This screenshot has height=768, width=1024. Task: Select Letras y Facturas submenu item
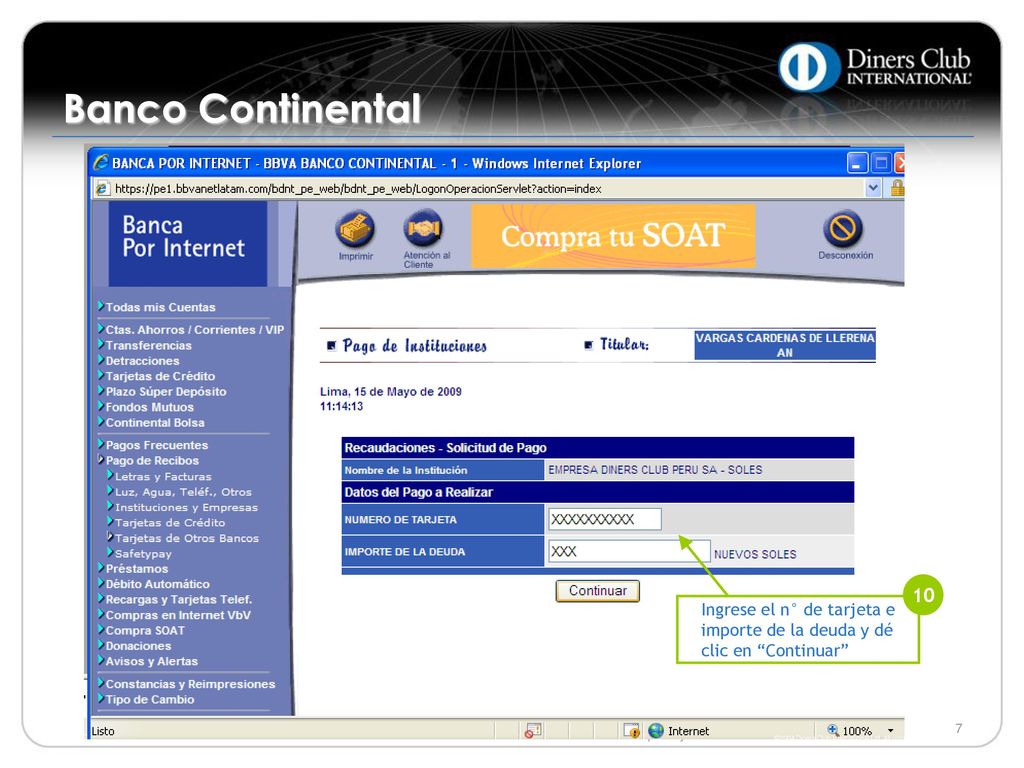(163, 477)
